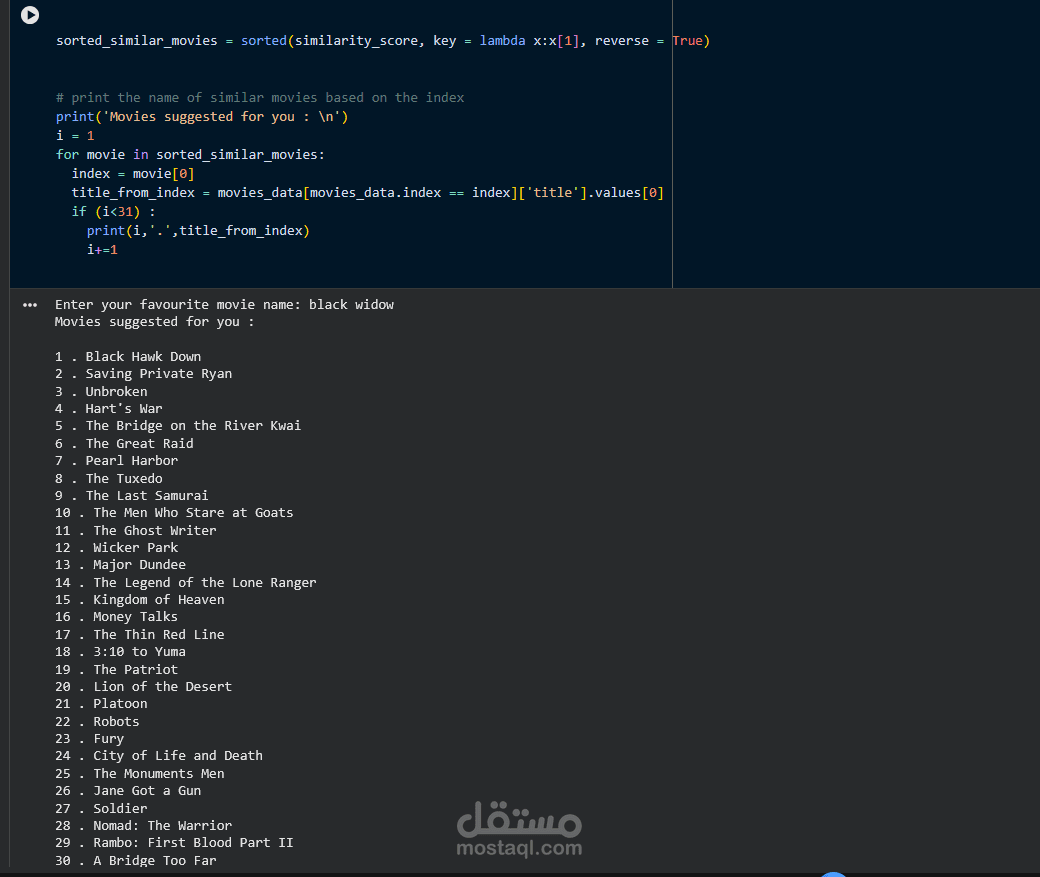Click the 'for movie in sorted_similar_movies' line

(190, 155)
